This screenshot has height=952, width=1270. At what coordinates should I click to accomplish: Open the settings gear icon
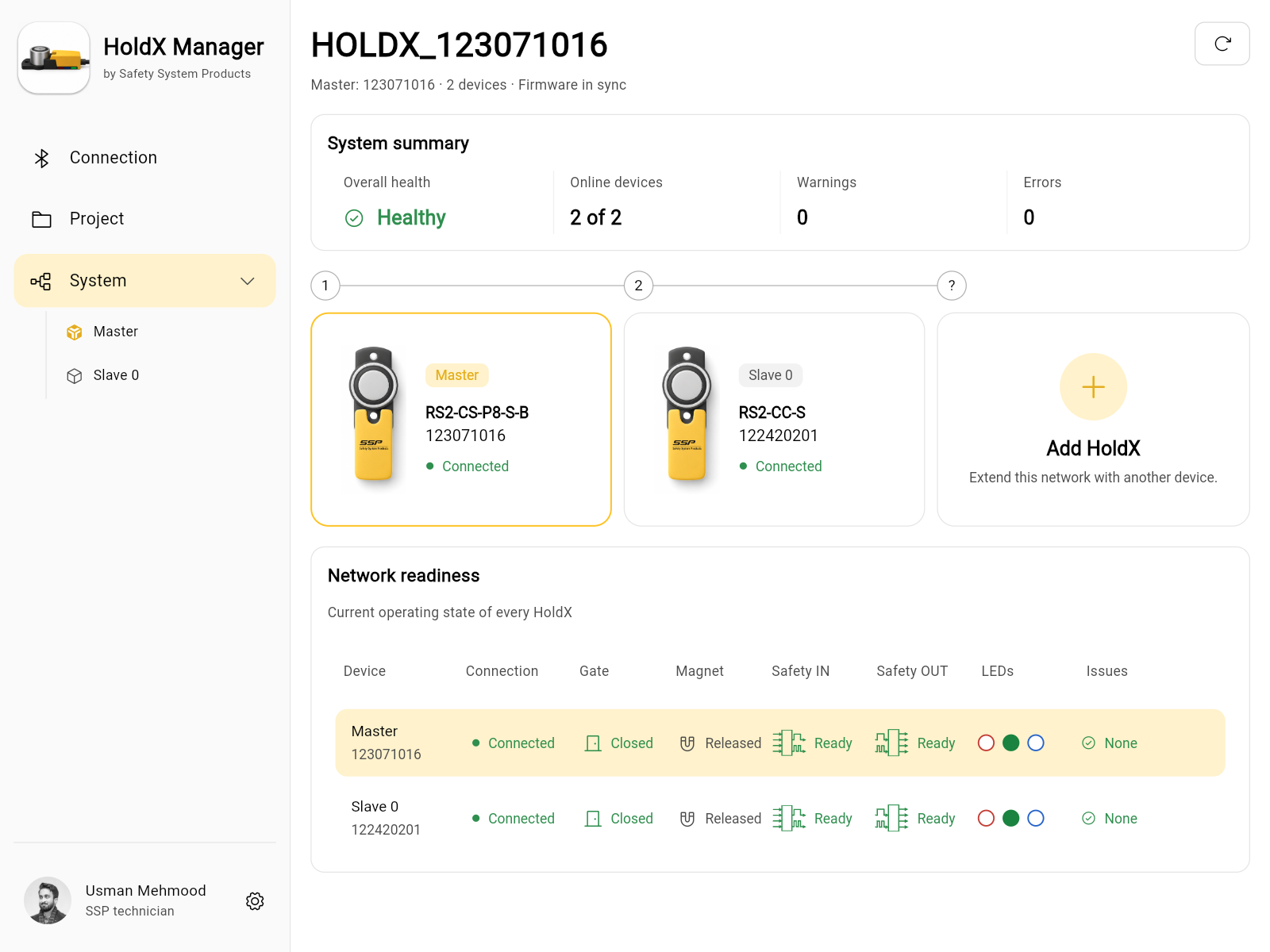pos(255,901)
